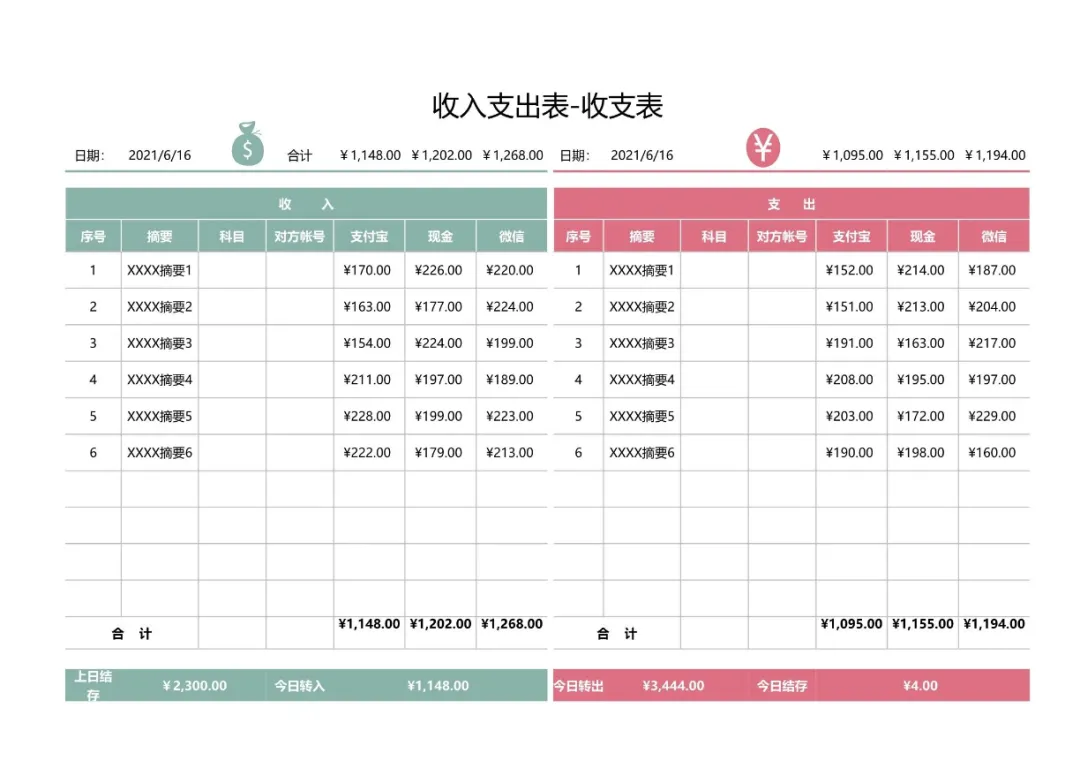
Task: Select income row XXXX摘要6 summary cell
Action: 160,453
